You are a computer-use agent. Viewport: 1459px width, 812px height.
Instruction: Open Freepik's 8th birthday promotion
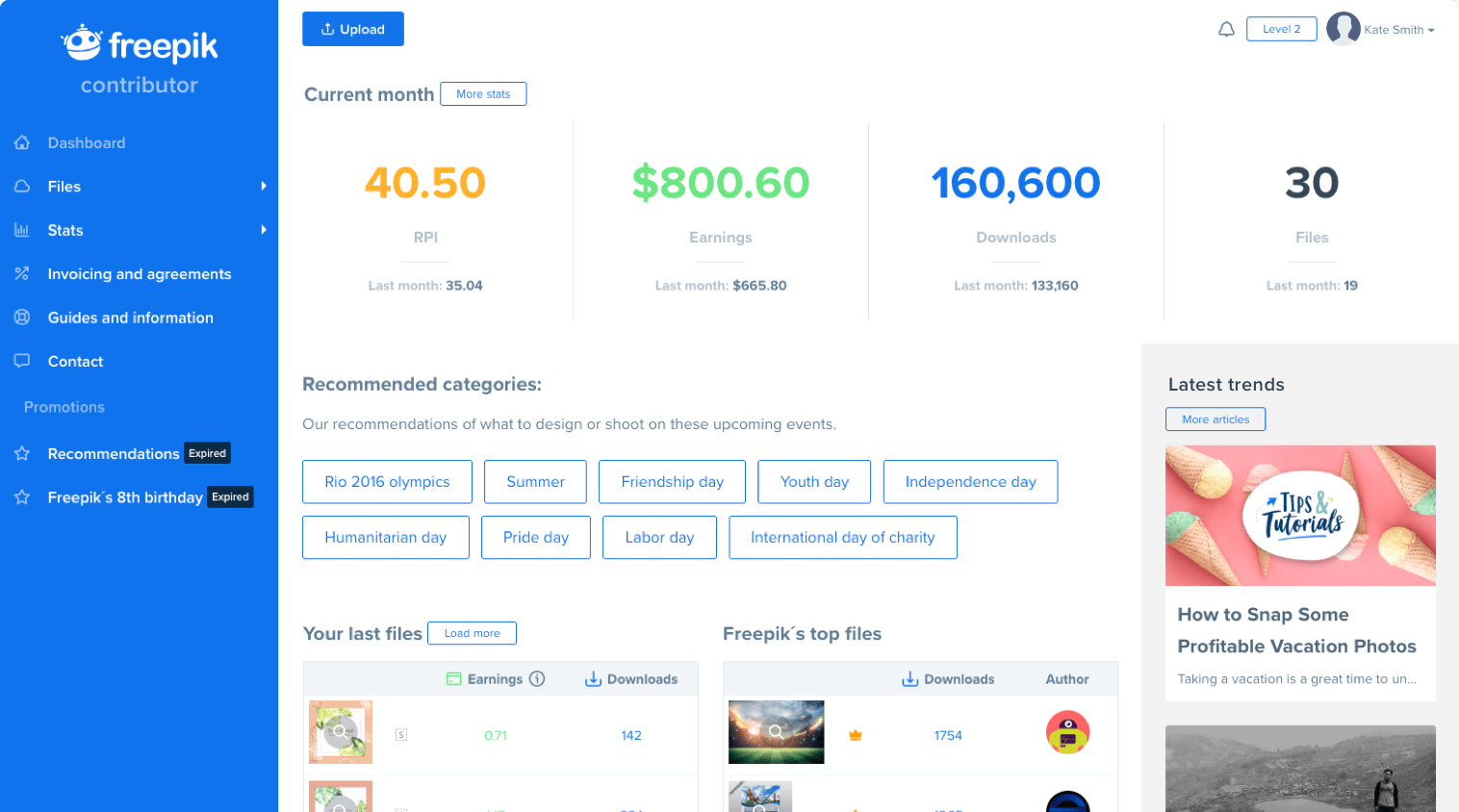click(125, 497)
